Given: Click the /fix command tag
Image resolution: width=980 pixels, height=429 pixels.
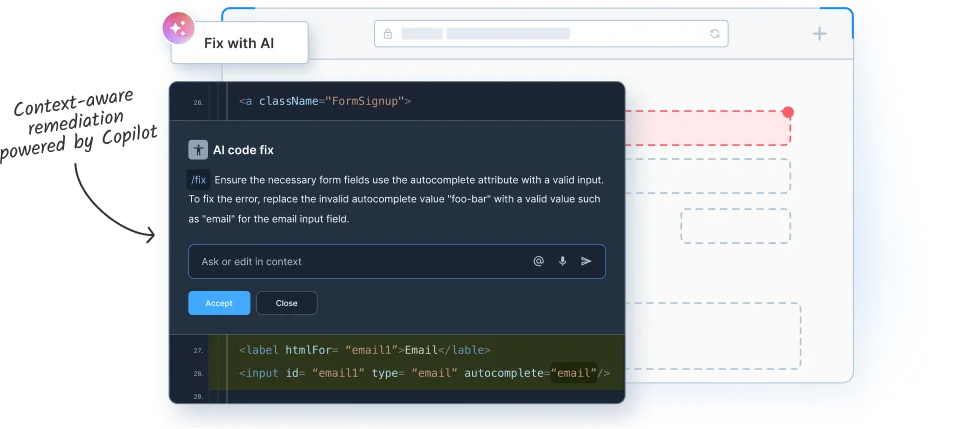Looking at the screenshot, I should pyautogui.click(x=199, y=180).
